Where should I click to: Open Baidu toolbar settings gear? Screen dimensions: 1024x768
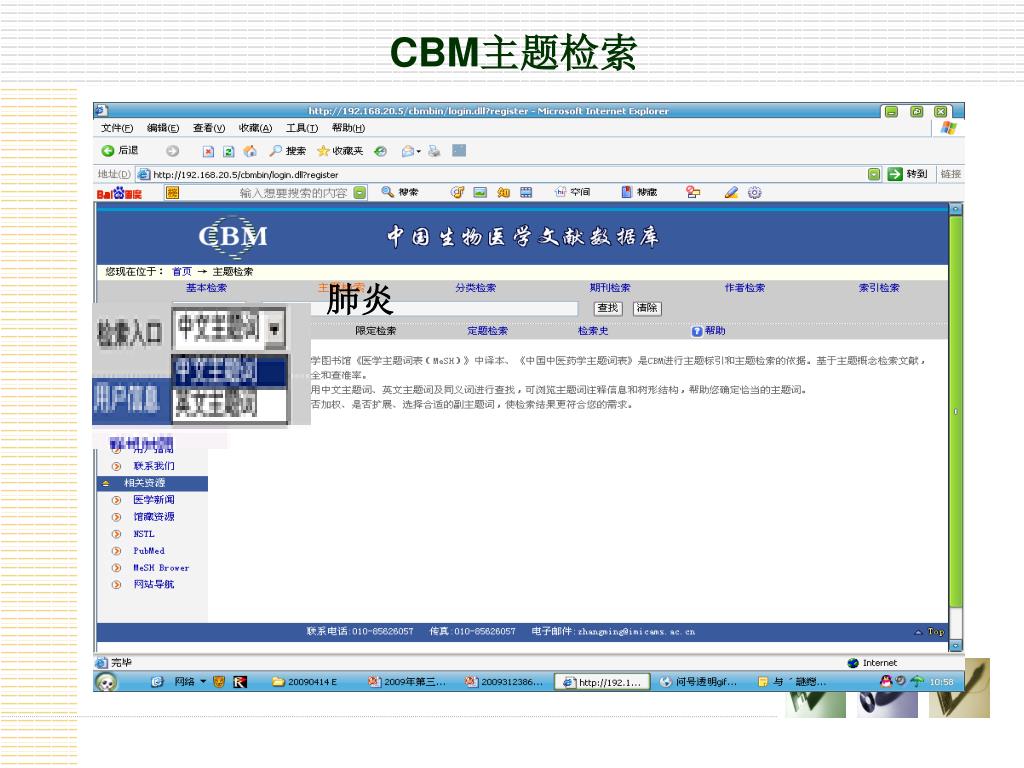pos(754,192)
